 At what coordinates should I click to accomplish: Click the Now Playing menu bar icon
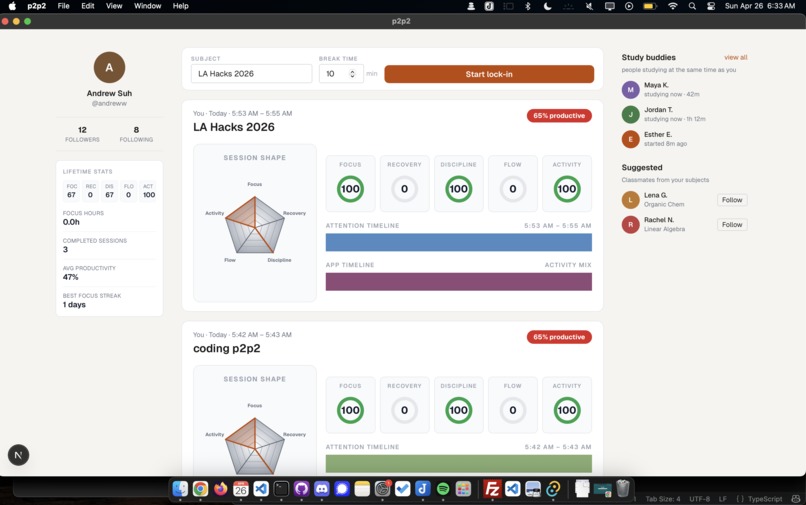629,6
